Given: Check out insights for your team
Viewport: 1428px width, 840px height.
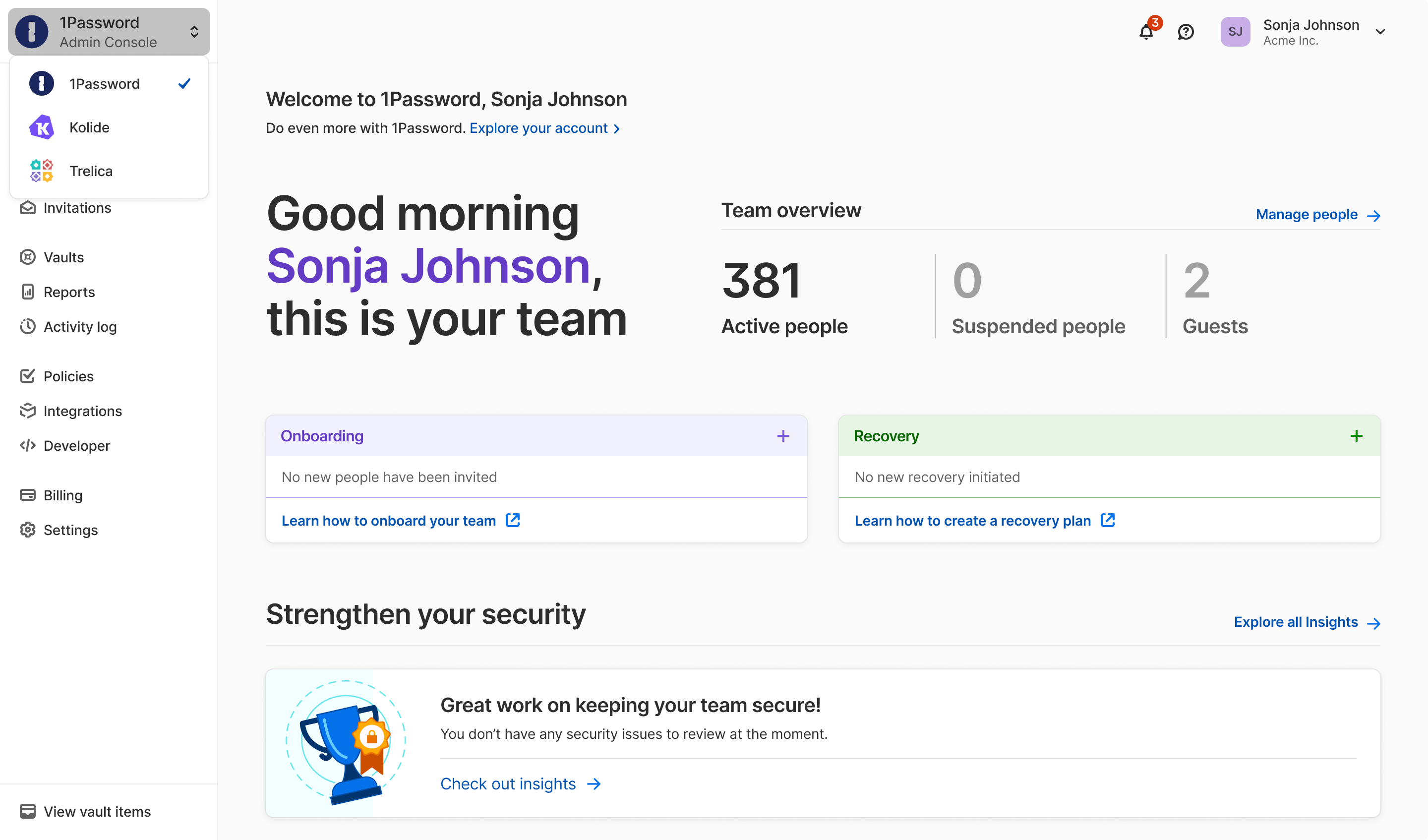Looking at the screenshot, I should tap(508, 783).
